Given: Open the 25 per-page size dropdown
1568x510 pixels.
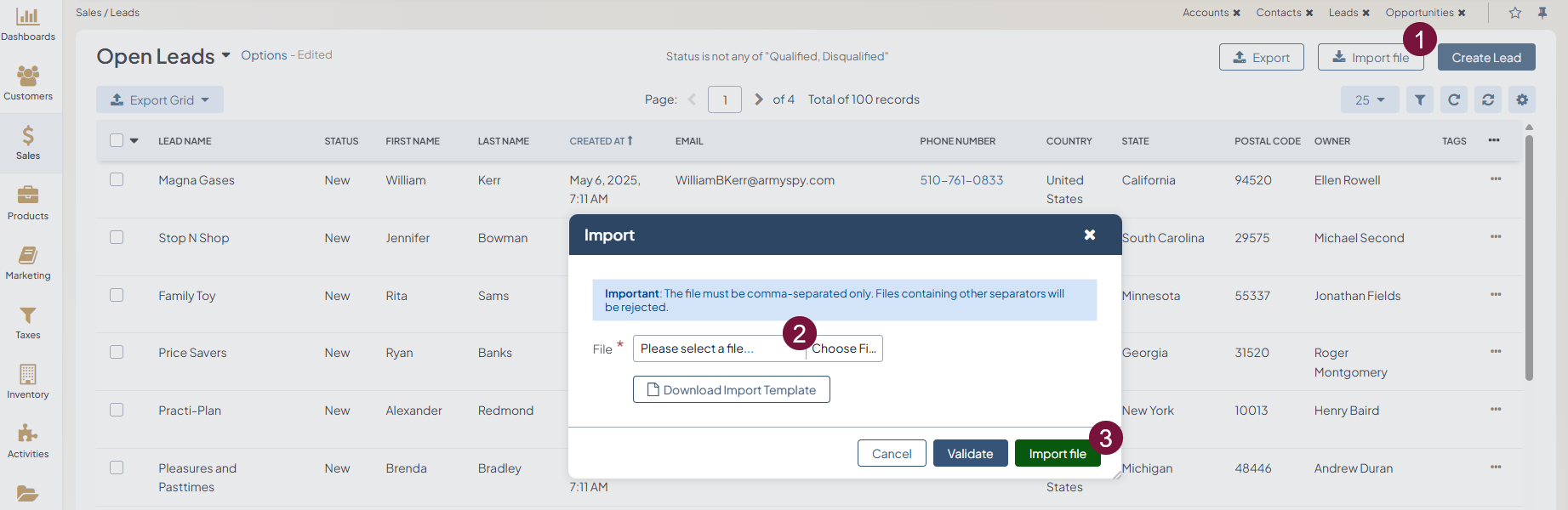Looking at the screenshot, I should pyautogui.click(x=1370, y=99).
